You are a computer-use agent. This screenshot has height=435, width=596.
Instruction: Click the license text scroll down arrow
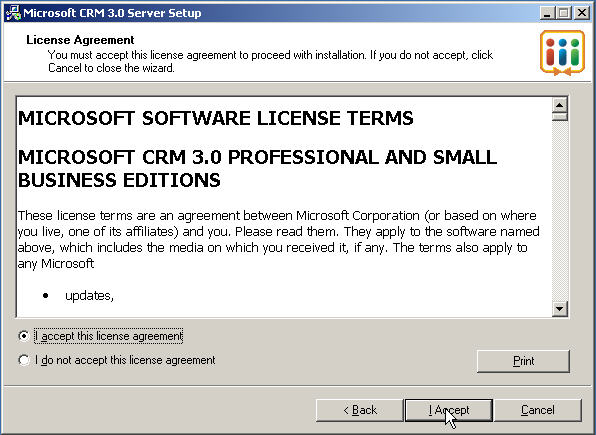click(560, 309)
